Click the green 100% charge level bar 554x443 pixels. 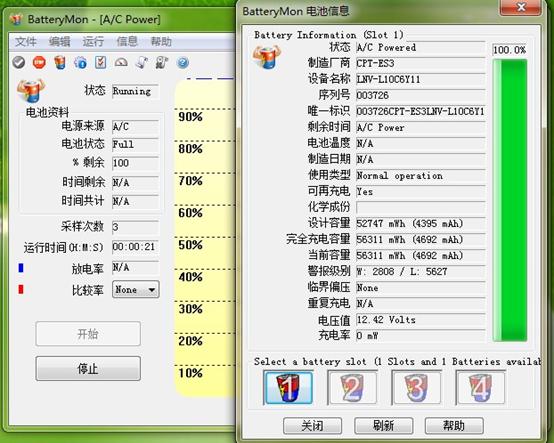[x=510, y=200]
